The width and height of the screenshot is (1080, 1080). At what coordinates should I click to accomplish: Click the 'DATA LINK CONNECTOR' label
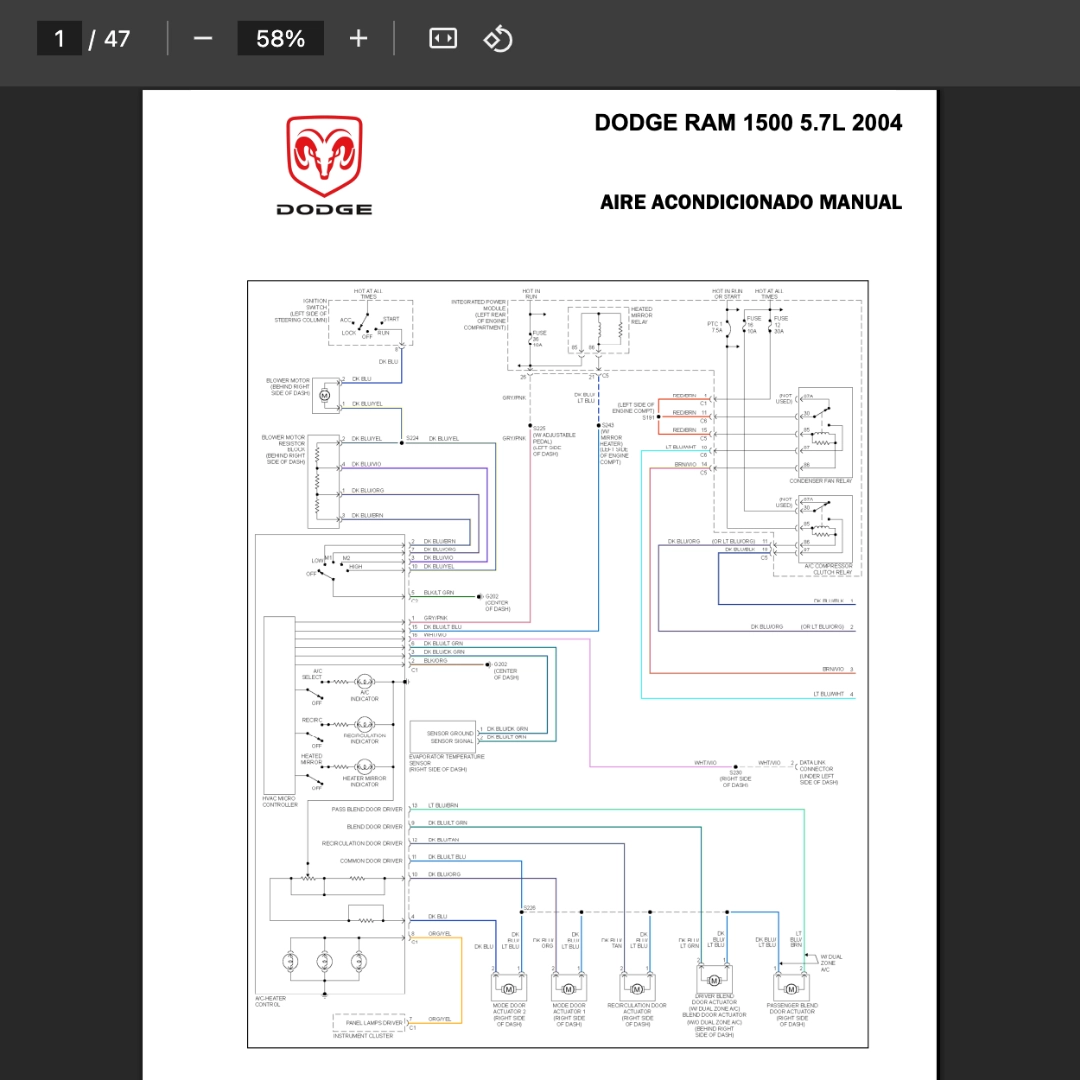816,765
